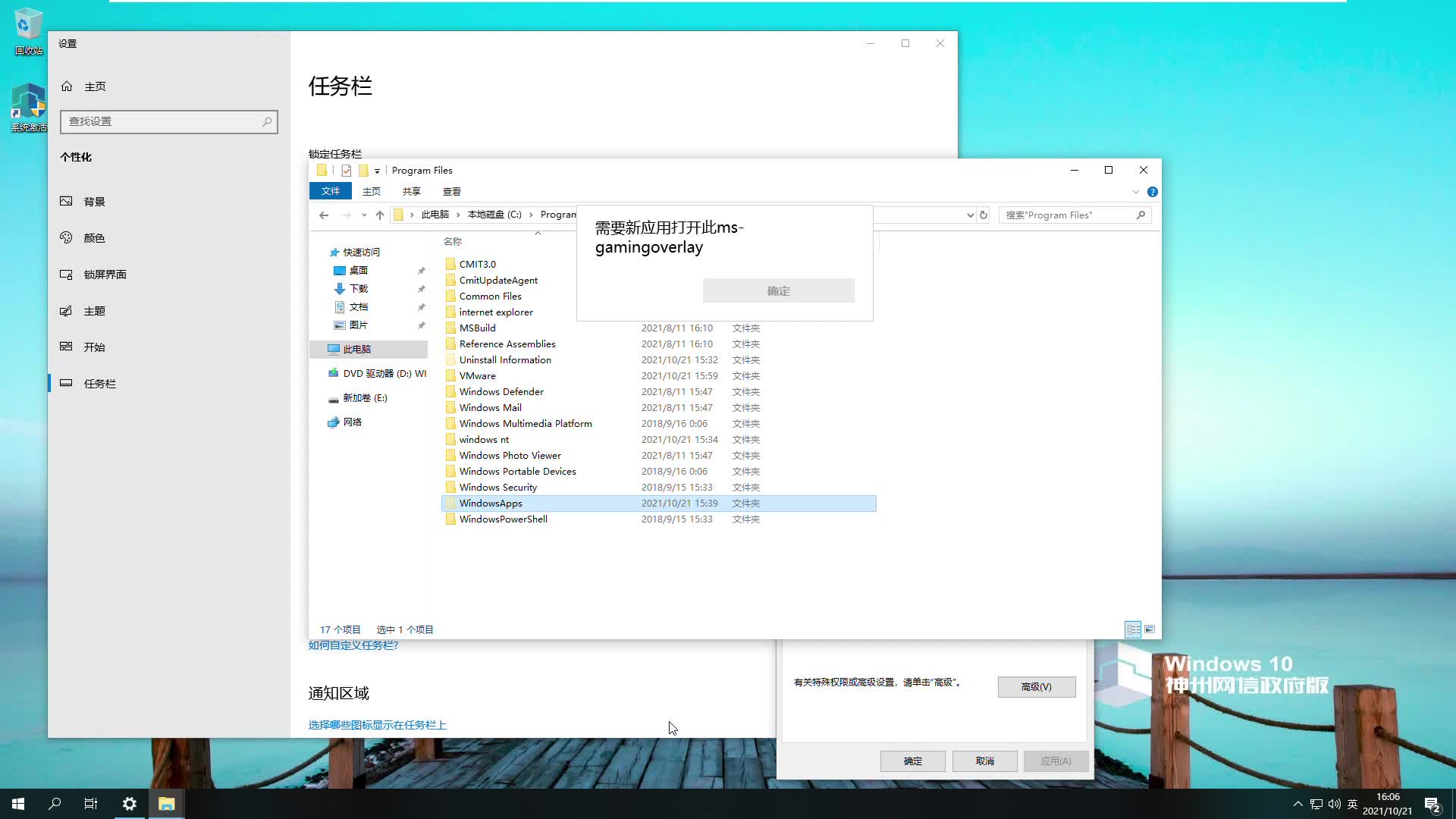Switch to details view in status bar
The width and height of the screenshot is (1456, 819).
(x=1133, y=629)
